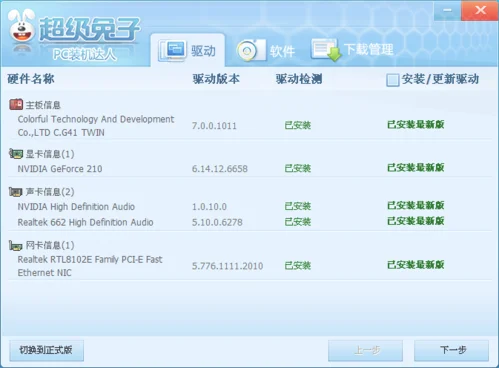Click the 驱动检测 column header

299,79
